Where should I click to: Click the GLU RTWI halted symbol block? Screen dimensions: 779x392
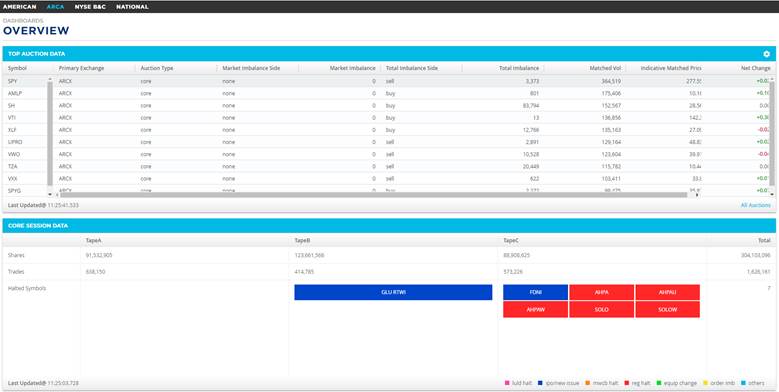(x=393, y=292)
